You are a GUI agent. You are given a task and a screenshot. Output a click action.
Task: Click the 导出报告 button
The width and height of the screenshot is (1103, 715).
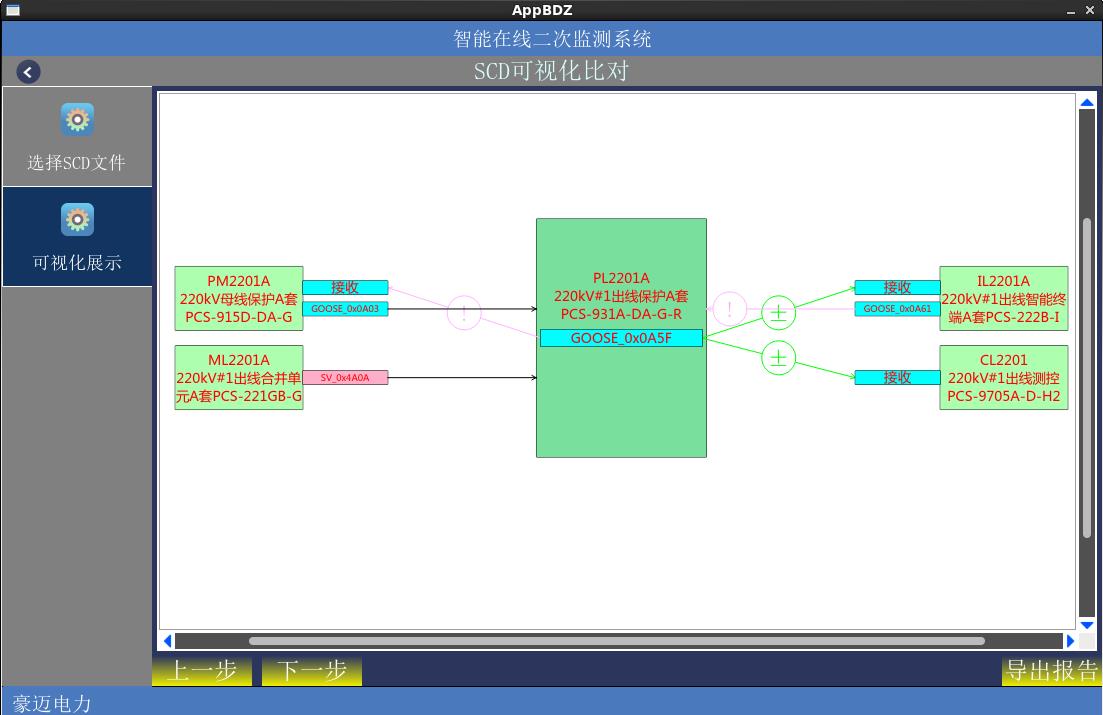pyautogui.click(x=1051, y=671)
